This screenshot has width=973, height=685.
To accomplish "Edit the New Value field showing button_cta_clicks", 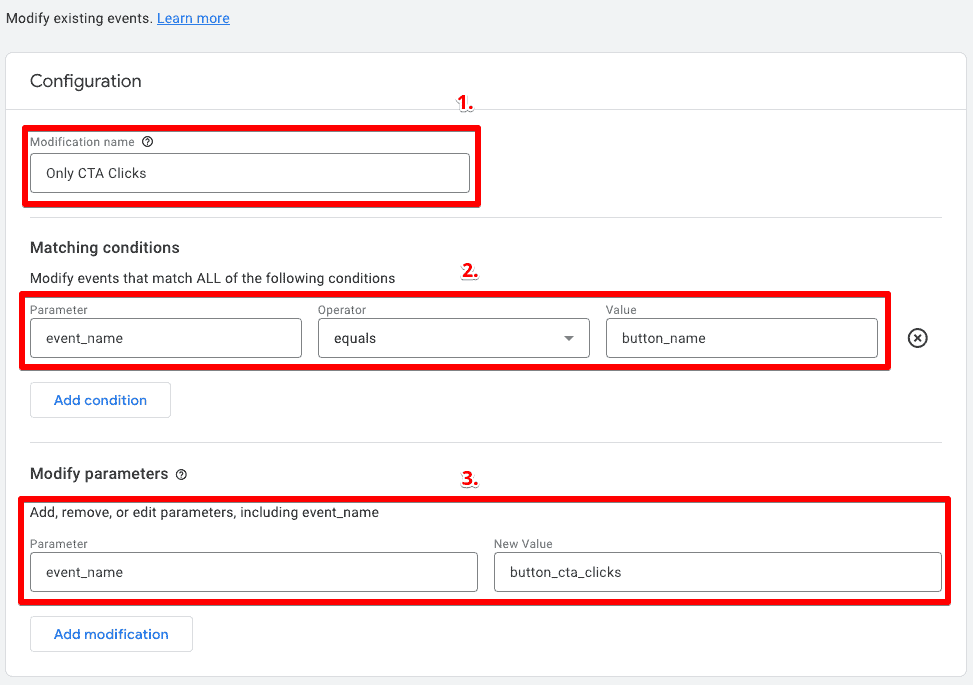I will 718,571.
